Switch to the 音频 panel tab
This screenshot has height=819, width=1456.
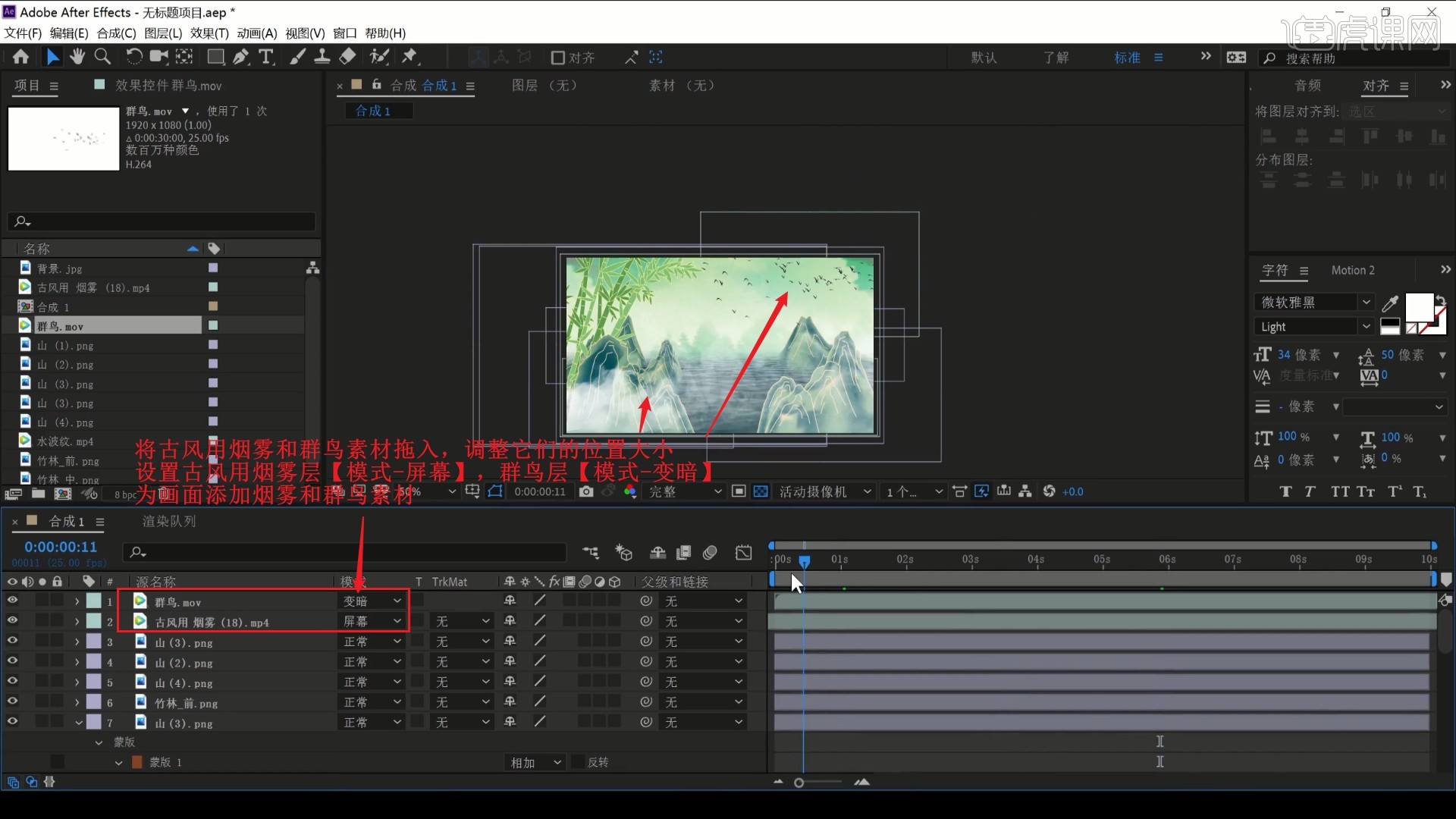tap(1308, 86)
